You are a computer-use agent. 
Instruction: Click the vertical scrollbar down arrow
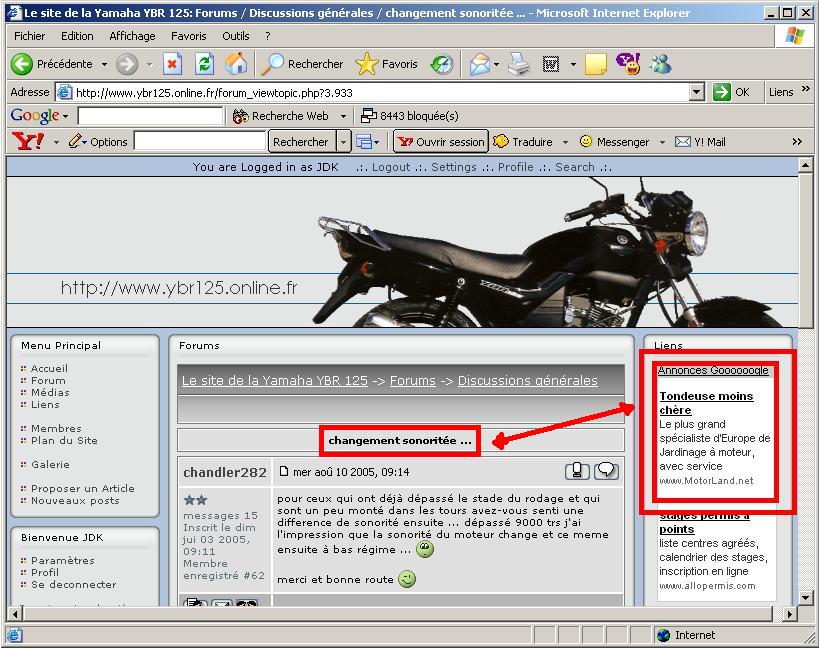point(805,598)
